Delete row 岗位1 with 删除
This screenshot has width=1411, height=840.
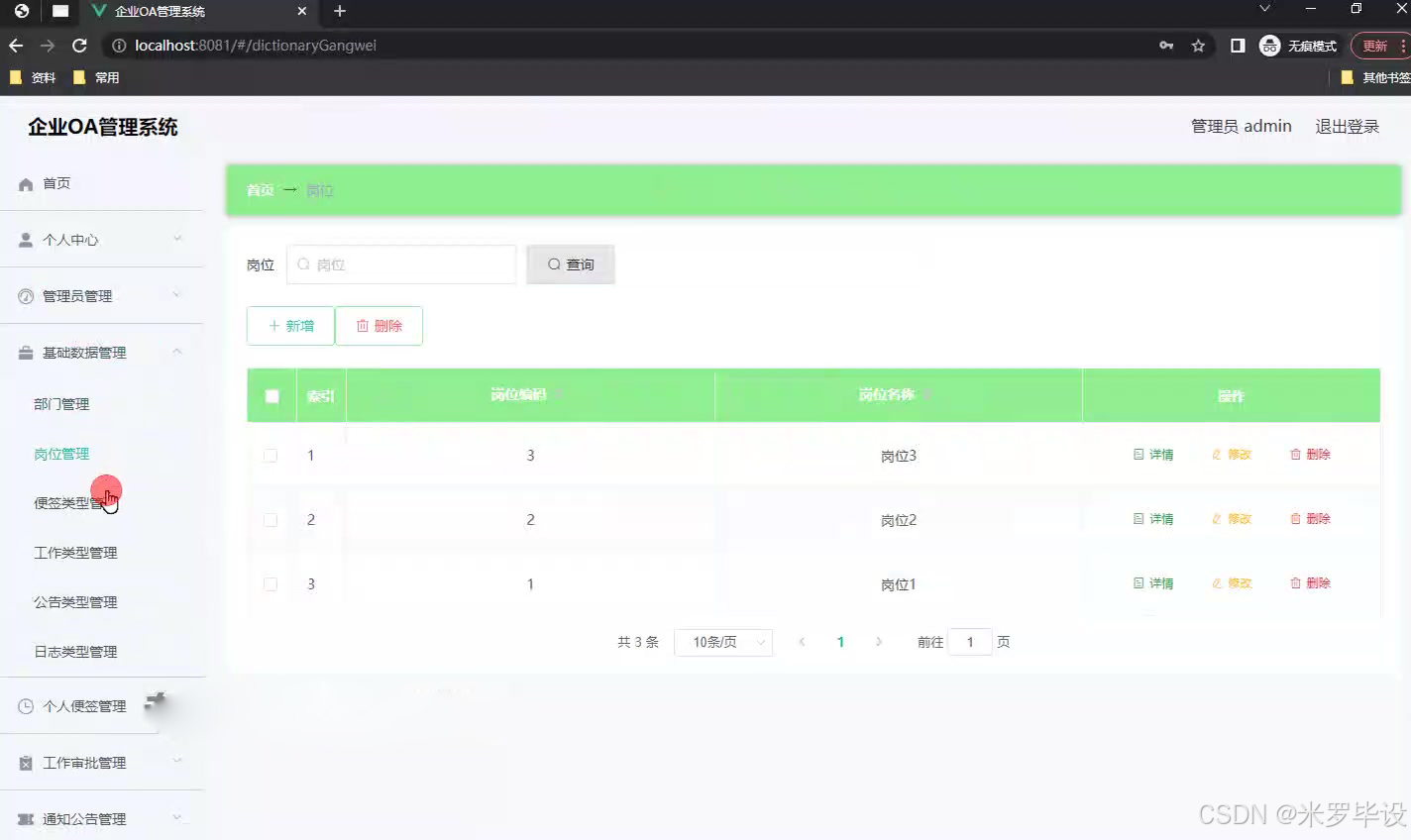point(1310,583)
